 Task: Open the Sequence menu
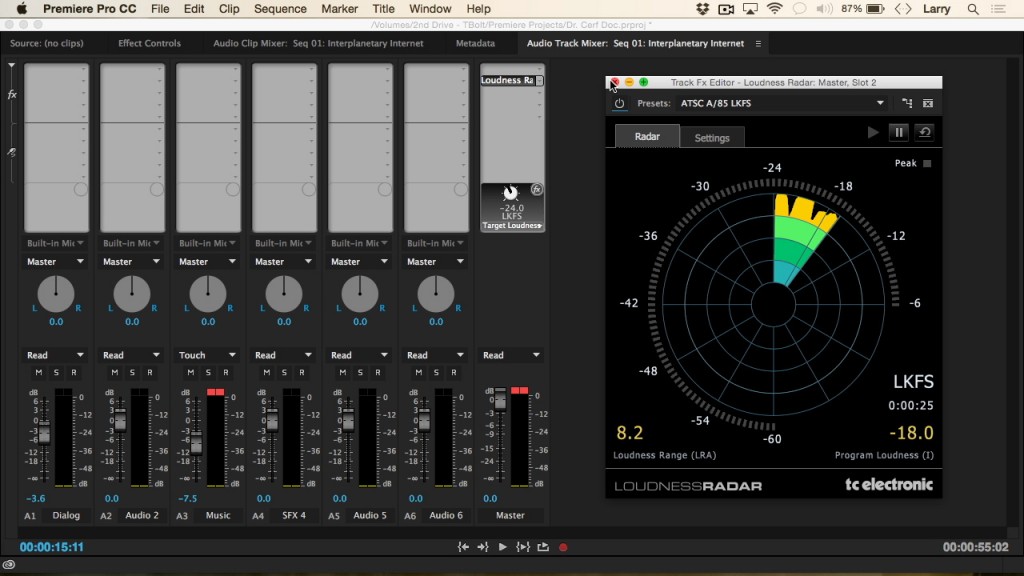pyautogui.click(x=280, y=9)
